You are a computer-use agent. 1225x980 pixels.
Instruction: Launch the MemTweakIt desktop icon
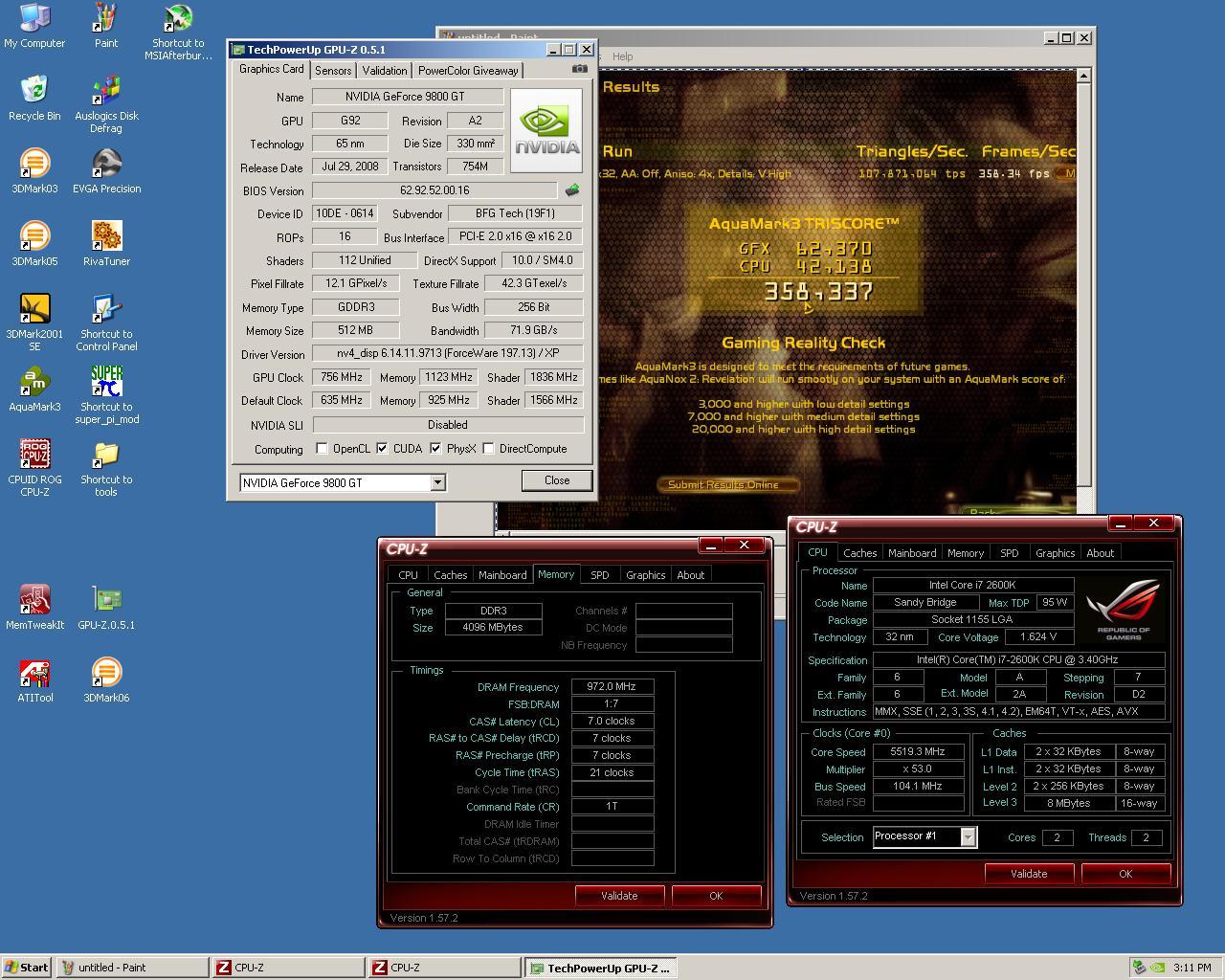34,608
